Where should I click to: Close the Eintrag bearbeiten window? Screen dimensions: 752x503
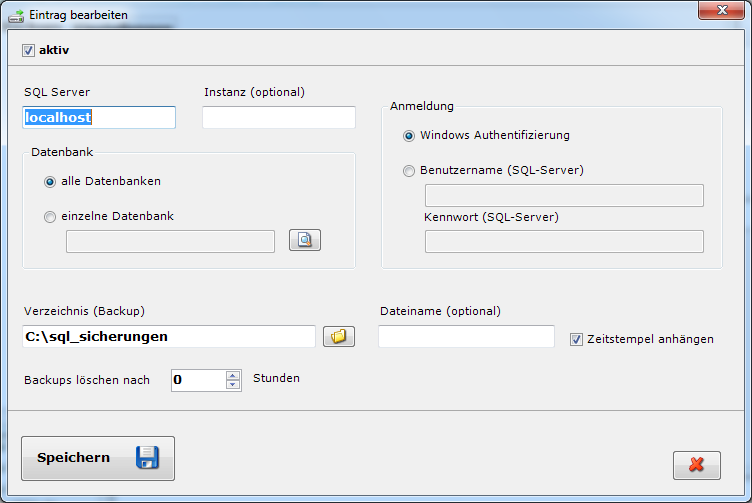[722, 10]
